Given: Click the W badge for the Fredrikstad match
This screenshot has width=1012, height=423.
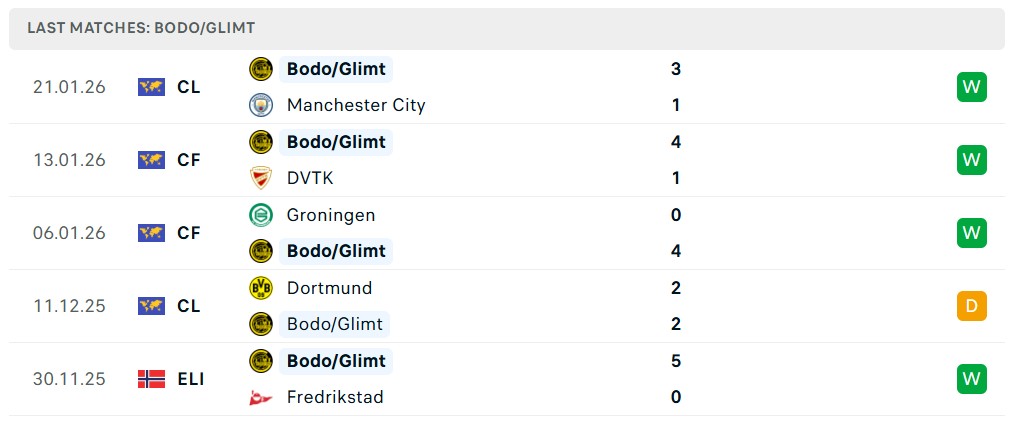Looking at the screenshot, I should pyautogui.click(x=971, y=379).
